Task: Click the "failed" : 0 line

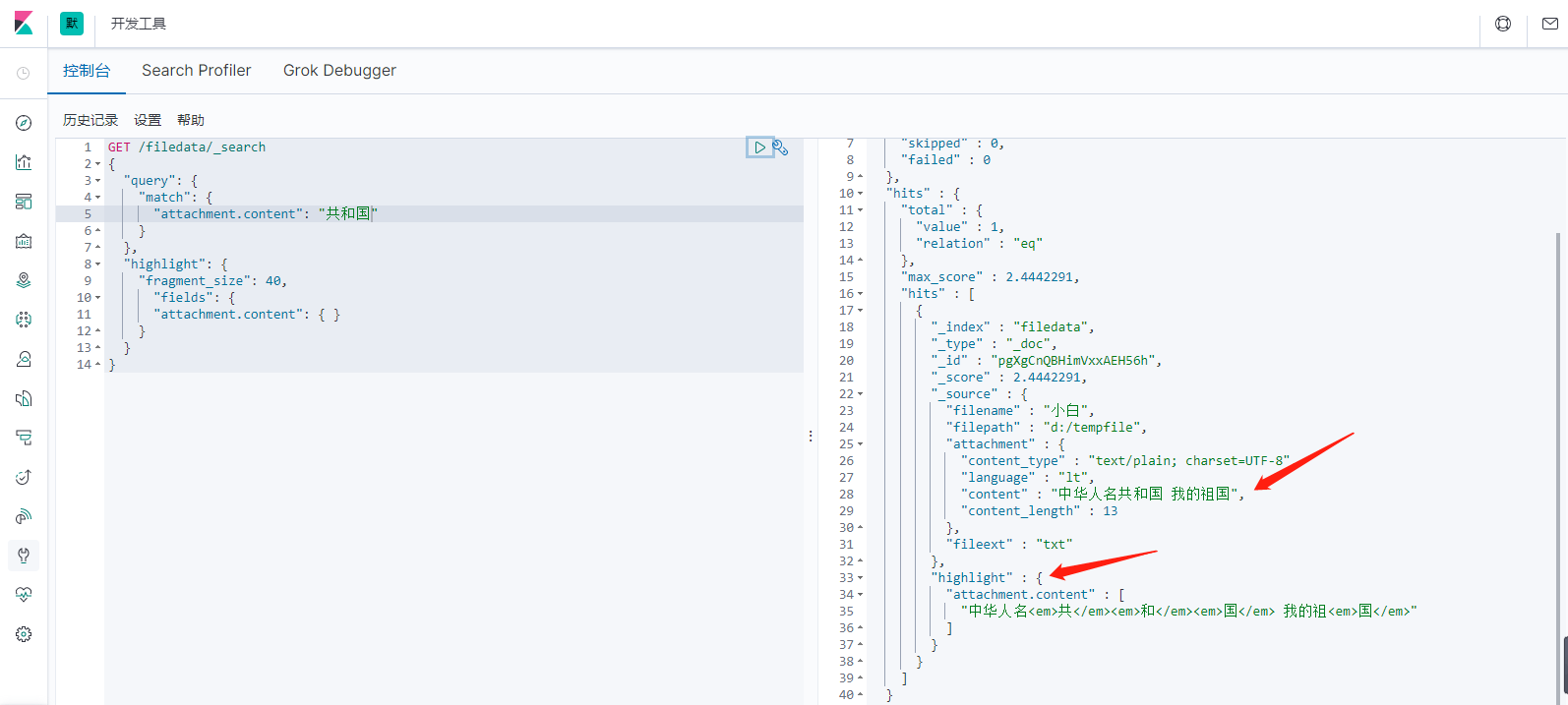Action: point(946,160)
